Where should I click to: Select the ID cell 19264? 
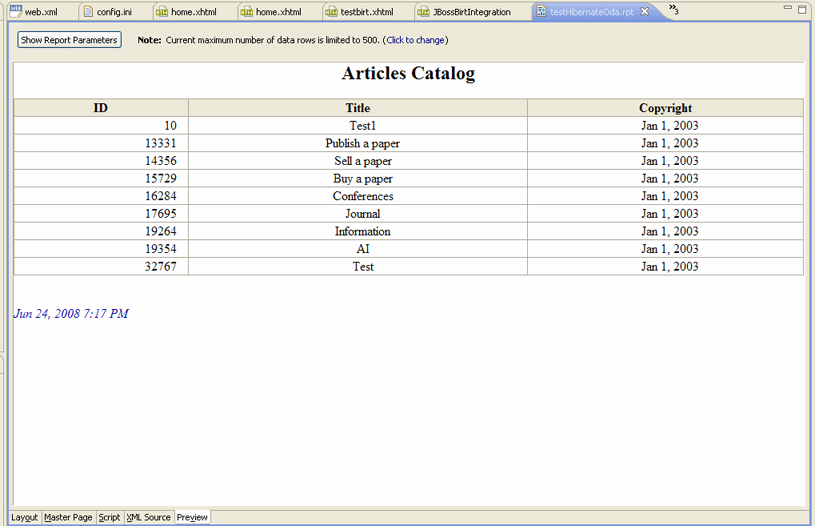101,231
